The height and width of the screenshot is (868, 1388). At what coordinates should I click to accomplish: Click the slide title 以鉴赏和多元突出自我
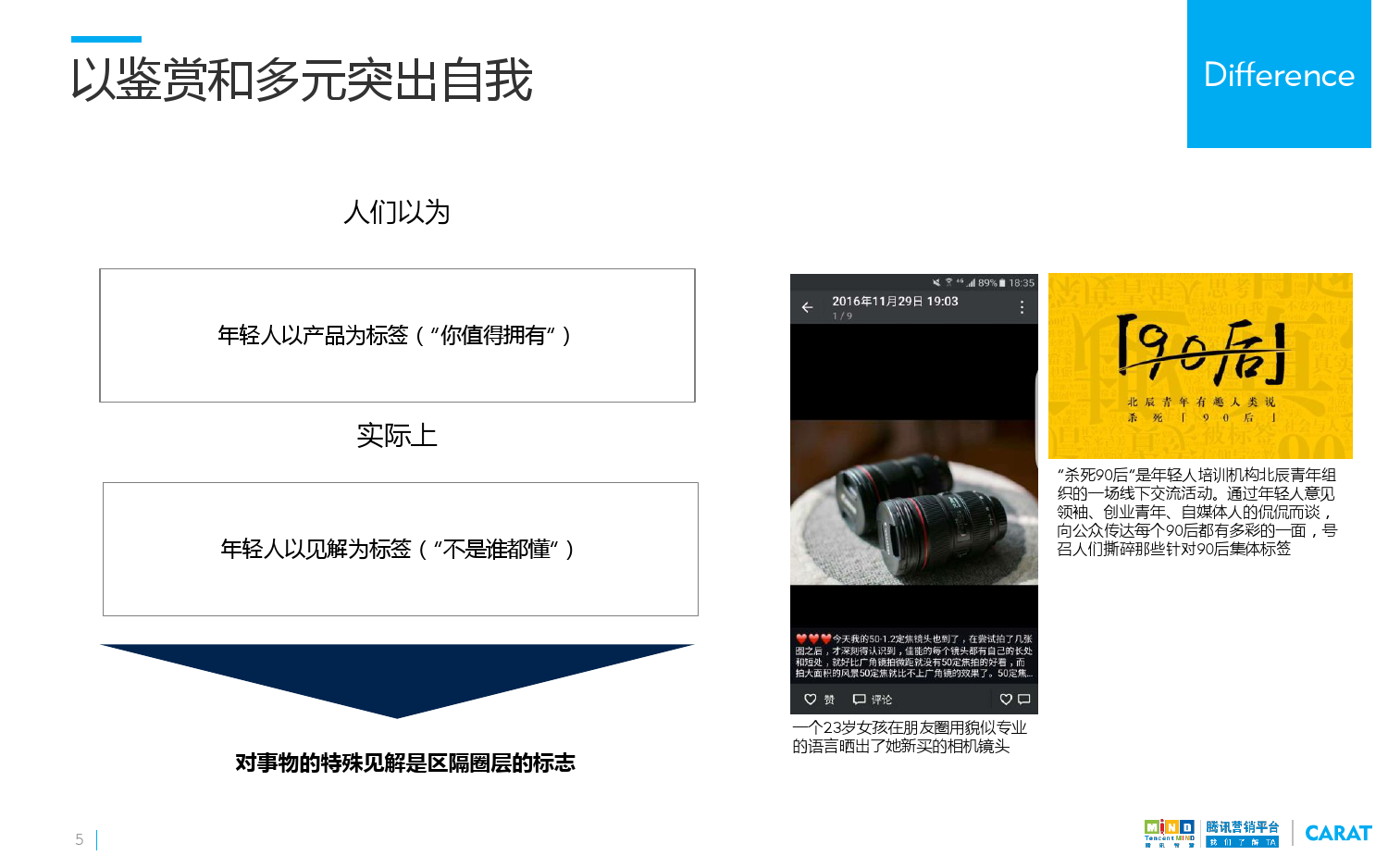pos(302,80)
